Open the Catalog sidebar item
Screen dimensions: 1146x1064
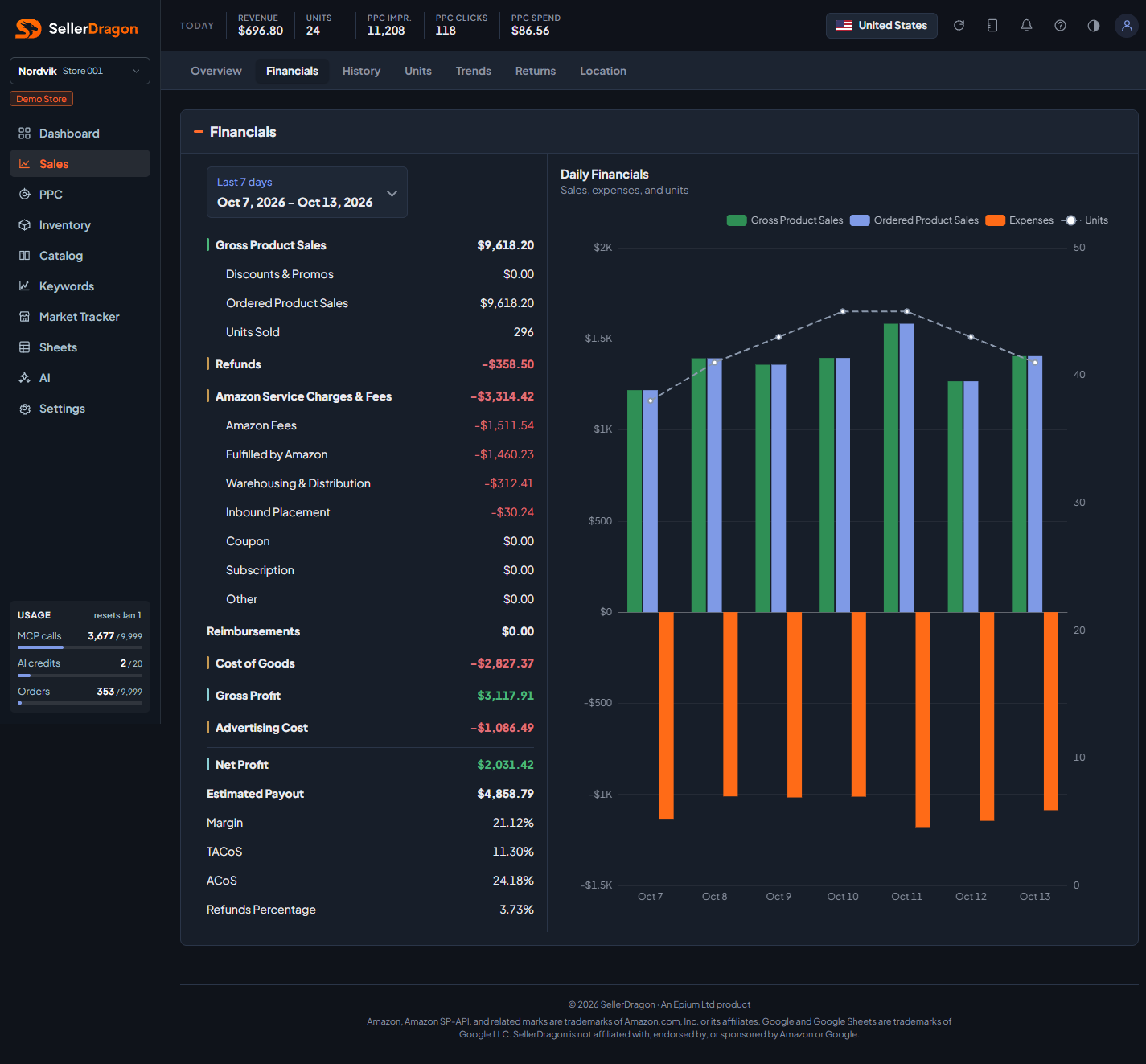[80, 256]
